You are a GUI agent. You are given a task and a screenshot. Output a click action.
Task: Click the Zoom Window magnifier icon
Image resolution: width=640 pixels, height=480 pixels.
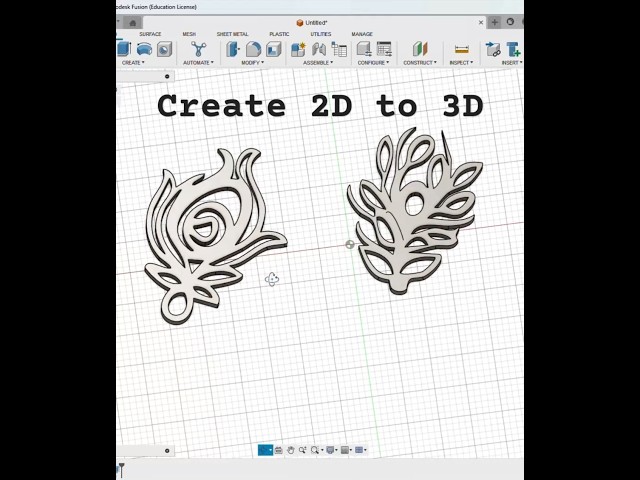tap(314, 450)
